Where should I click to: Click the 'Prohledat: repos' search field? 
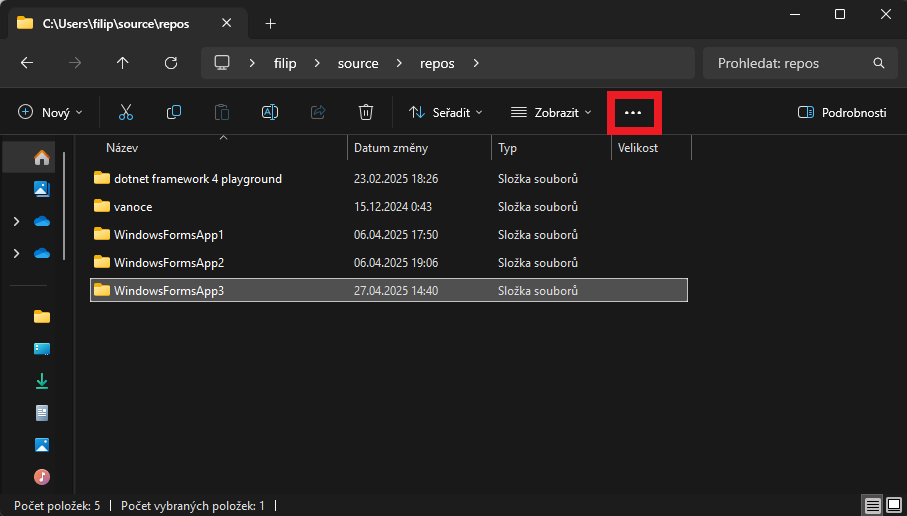790,63
